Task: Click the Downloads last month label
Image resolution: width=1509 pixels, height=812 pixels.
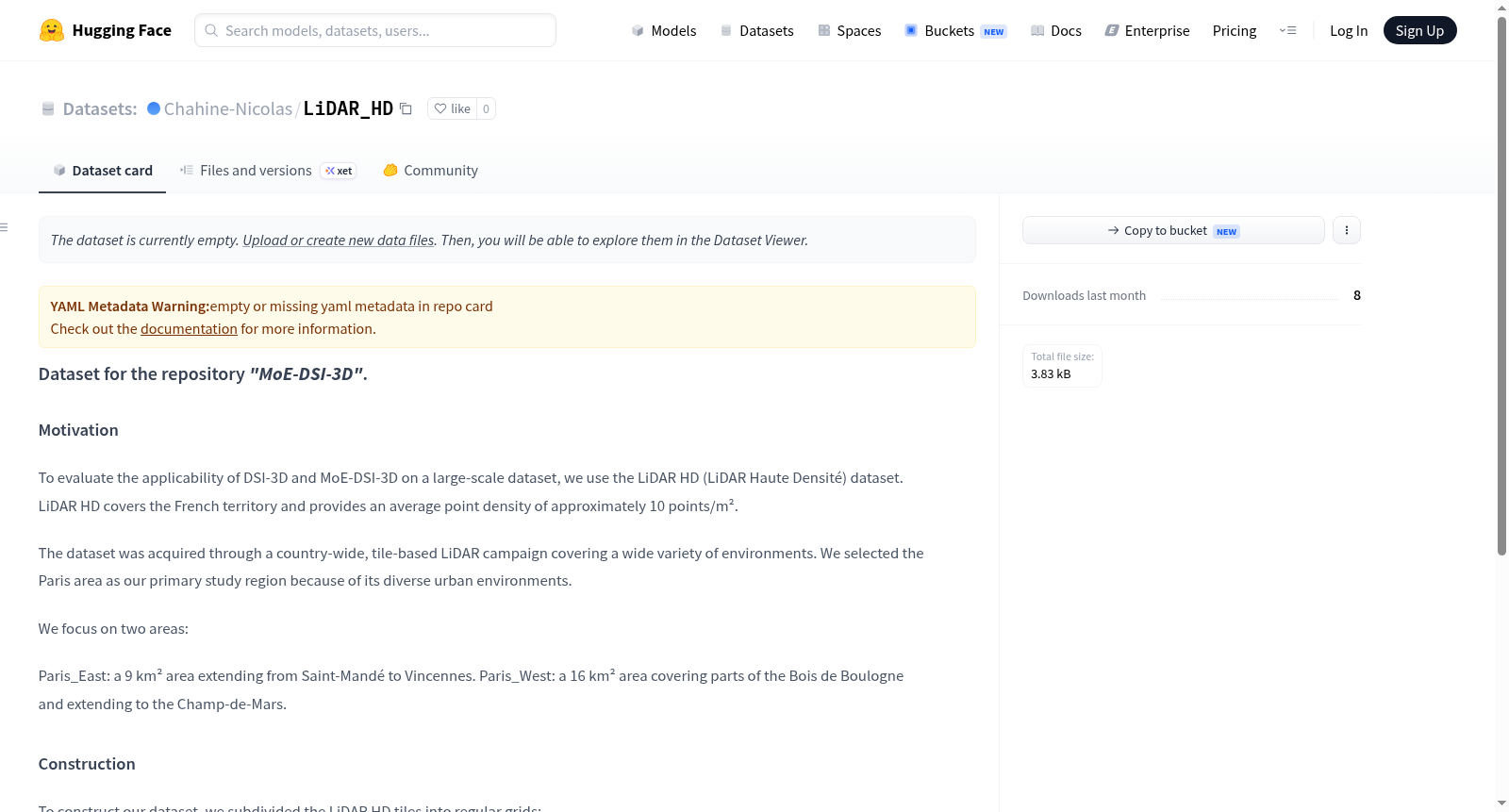Action: click(1085, 295)
